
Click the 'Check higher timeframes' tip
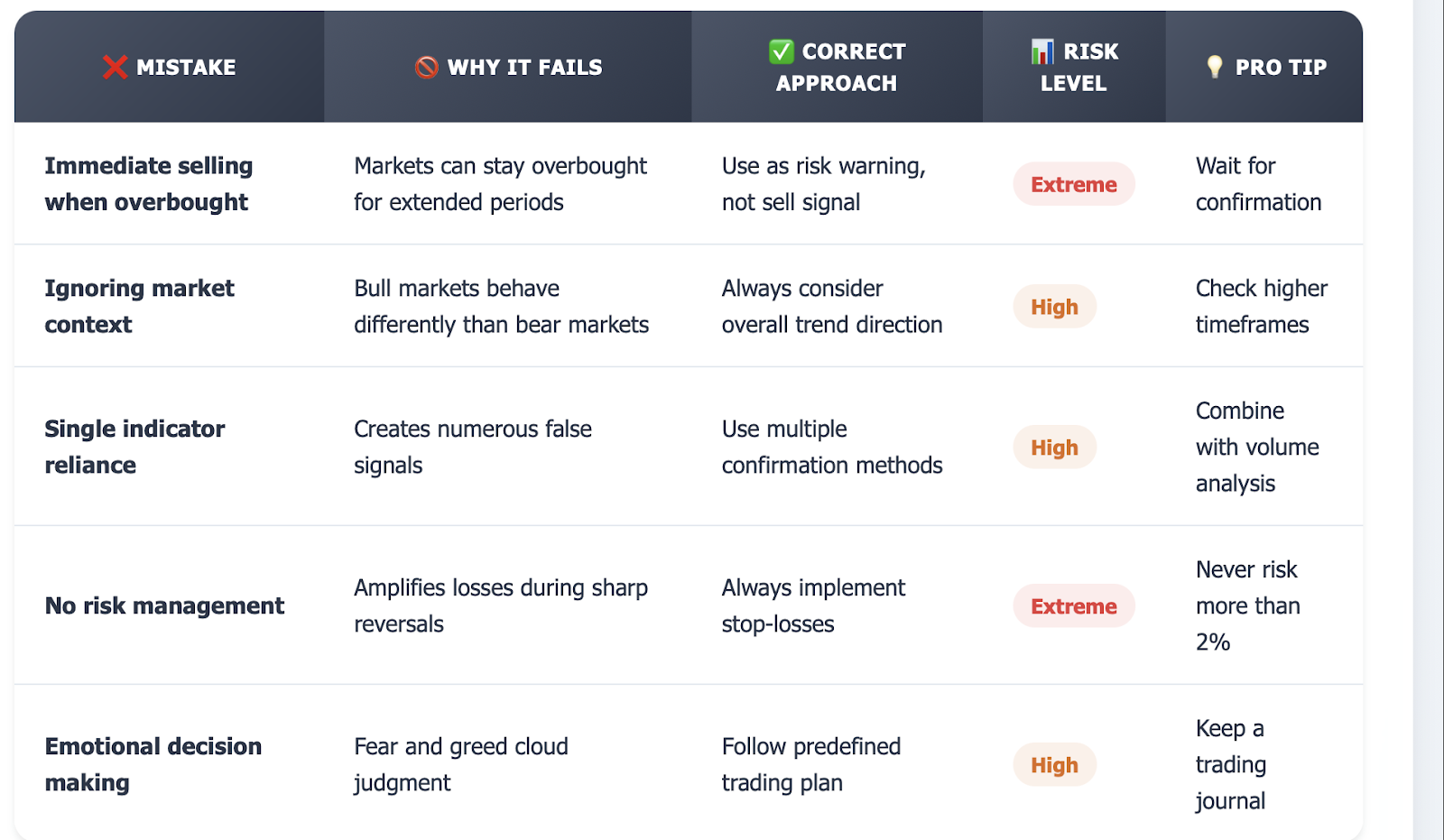click(1262, 307)
